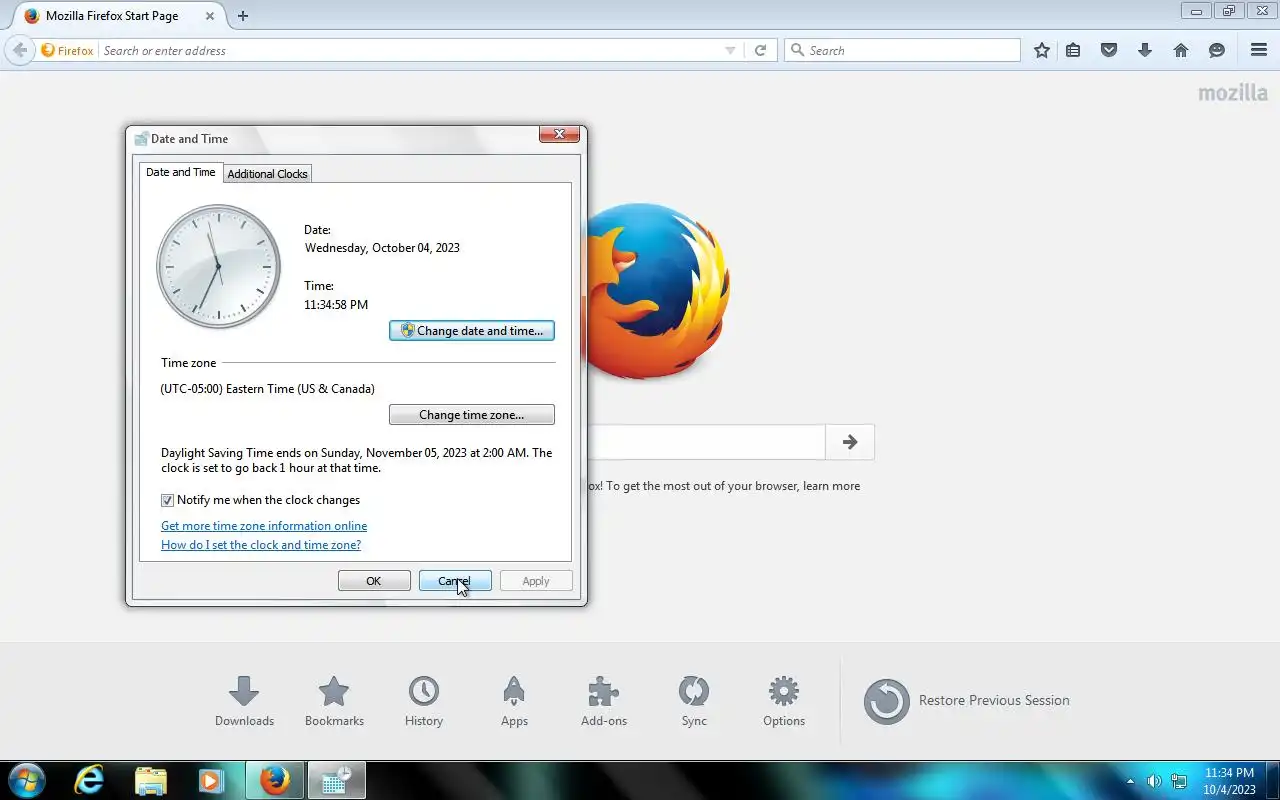The width and height of the screenshot is (1280, 800).
Task: Click the (UTC-05:00) Eastern Time text
Action: pyautogui.click(x=268, y=389)
